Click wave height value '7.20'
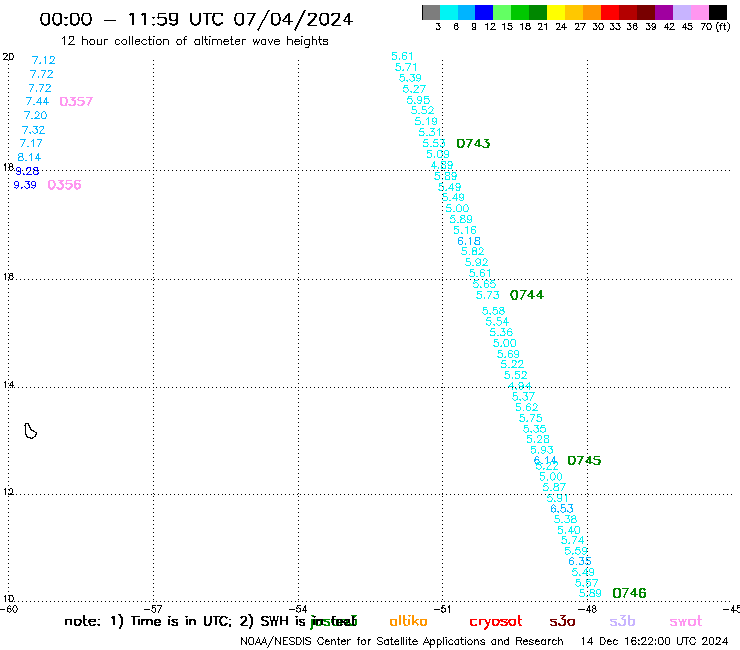 [35, 115]
